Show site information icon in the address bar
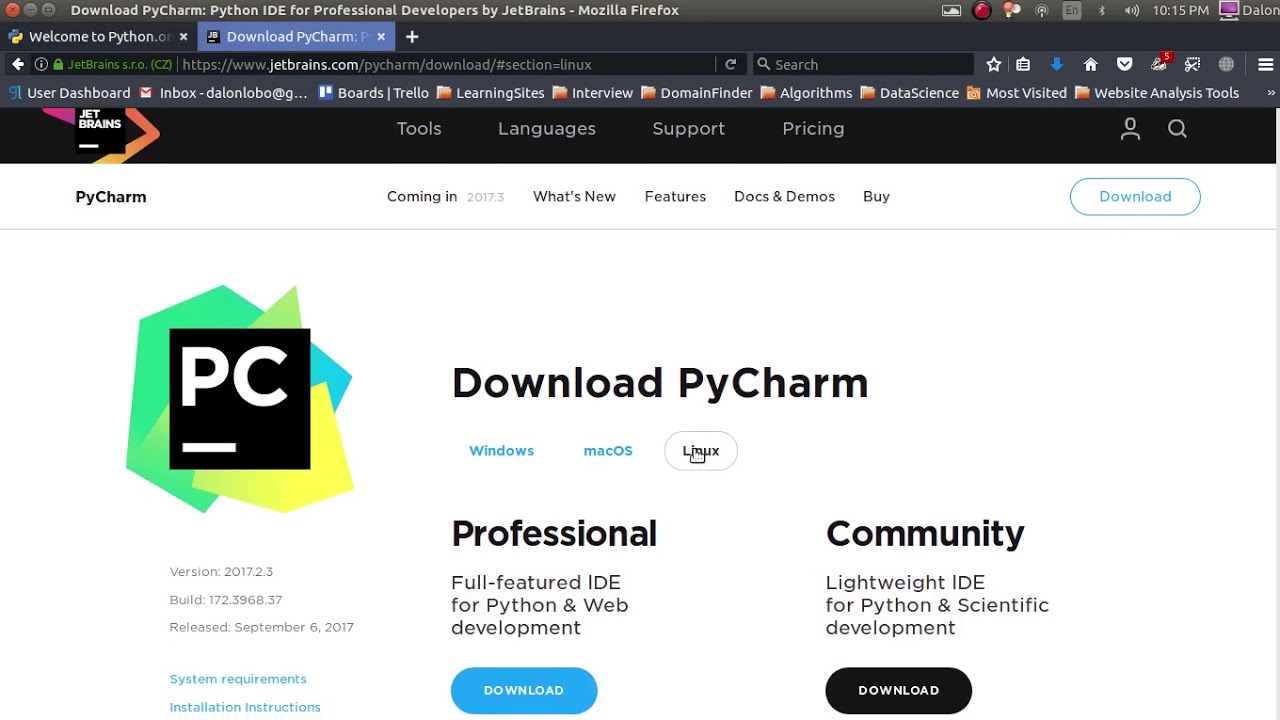The height and width of the screenshot is (720, 1280). pos(41,64)
